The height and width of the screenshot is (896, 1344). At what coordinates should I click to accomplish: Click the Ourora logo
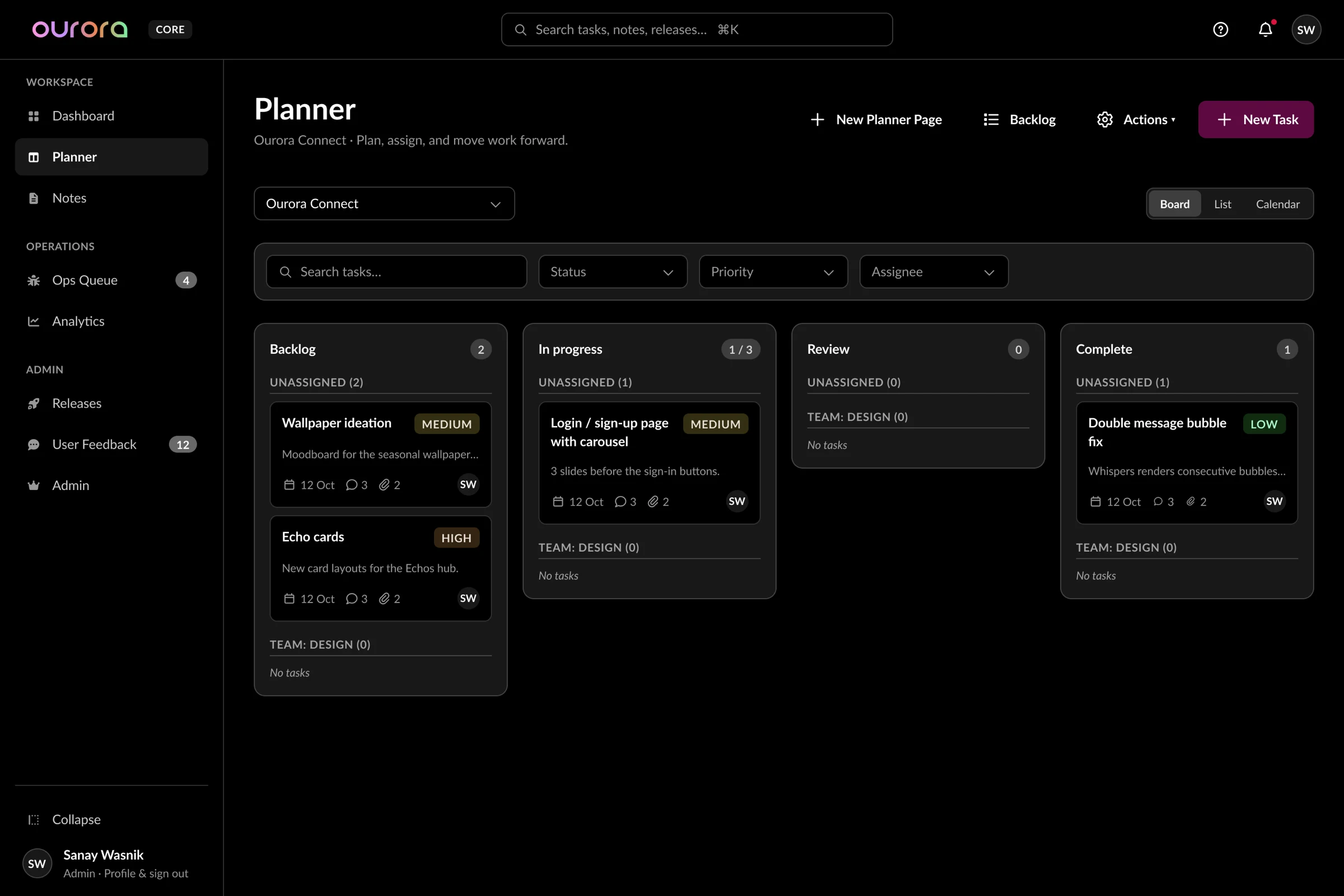80,29
